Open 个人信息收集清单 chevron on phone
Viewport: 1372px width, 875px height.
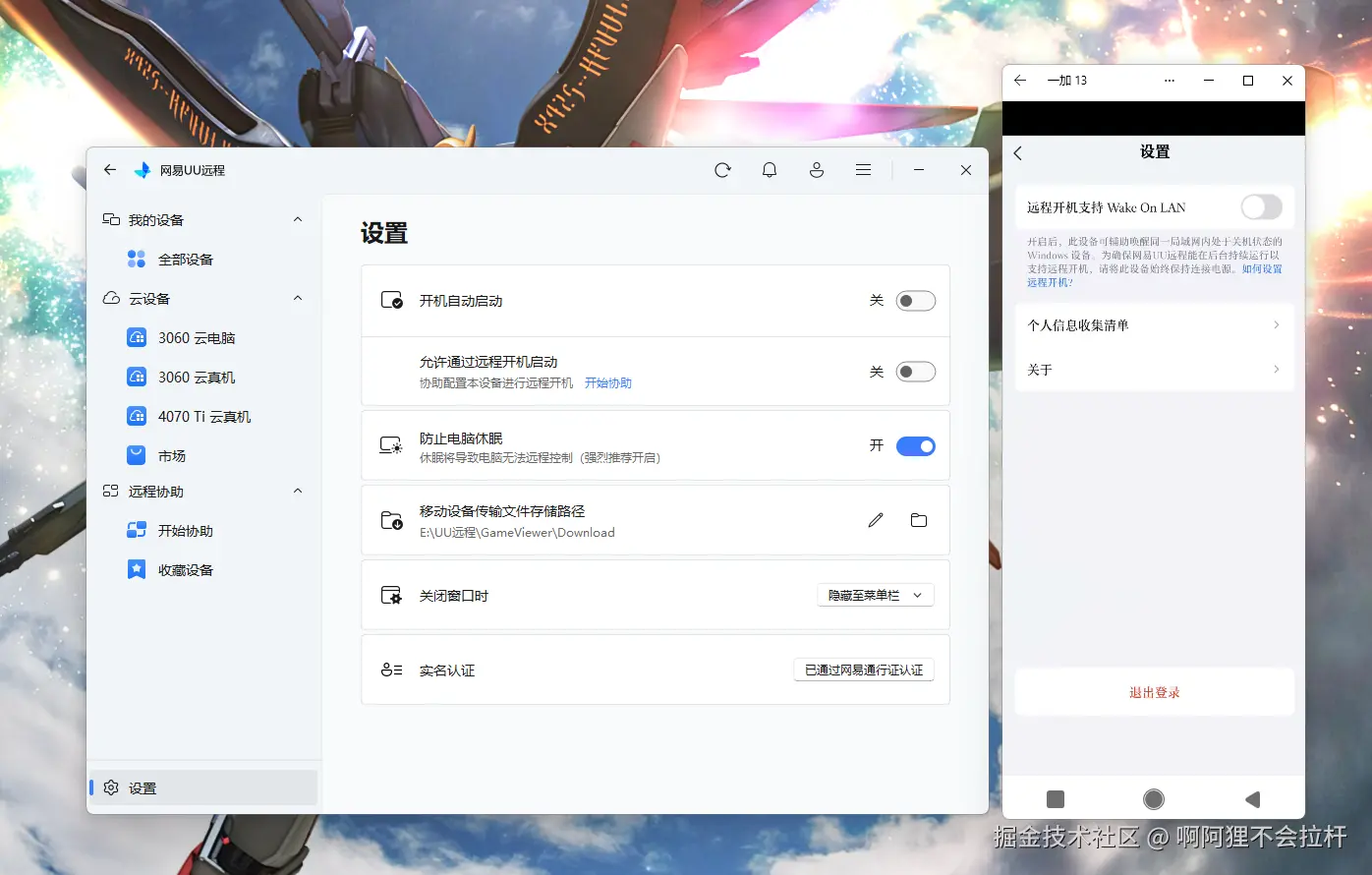[1276, 324]
